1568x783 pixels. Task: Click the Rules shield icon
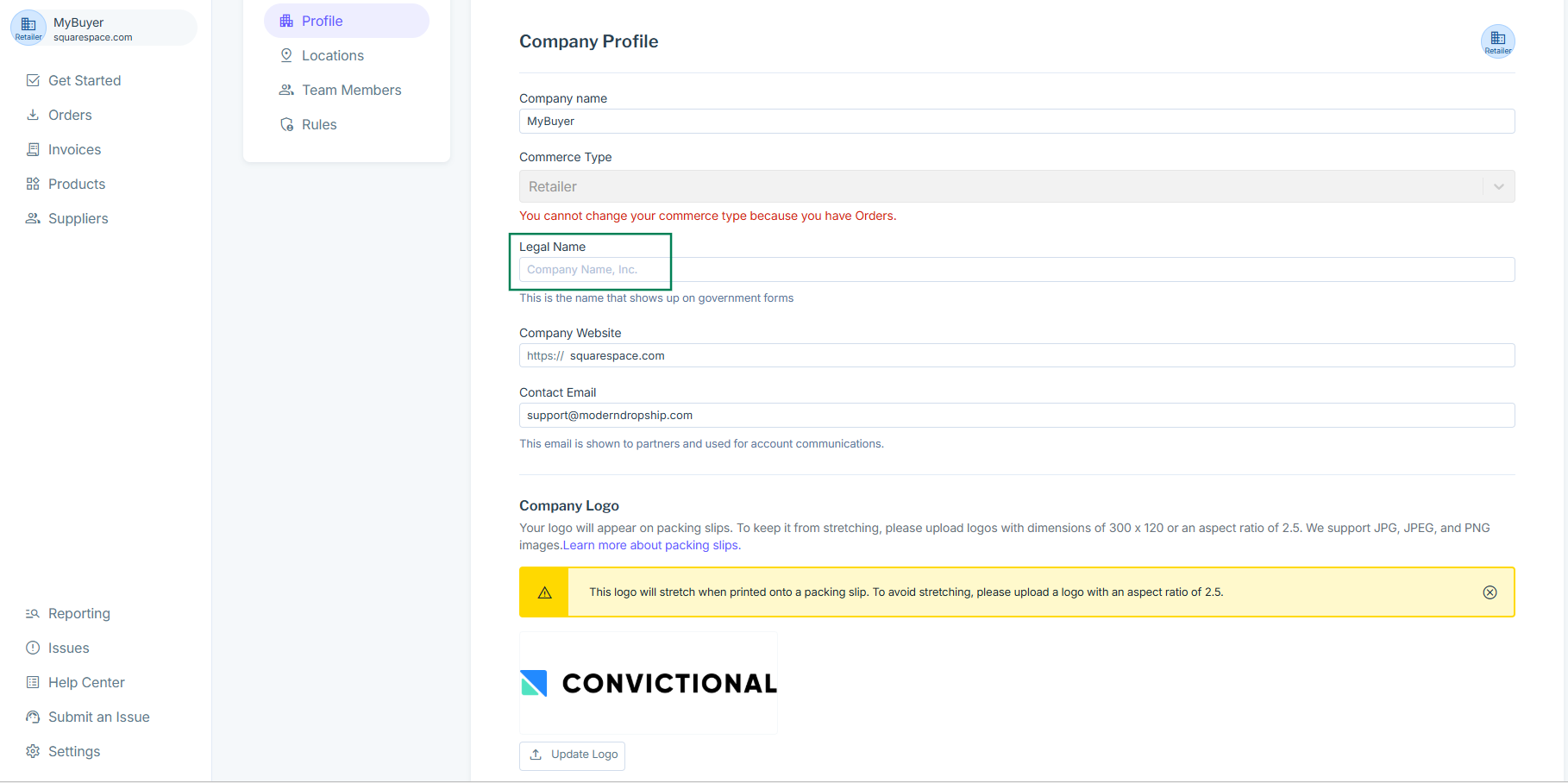(x=286, y=124)
